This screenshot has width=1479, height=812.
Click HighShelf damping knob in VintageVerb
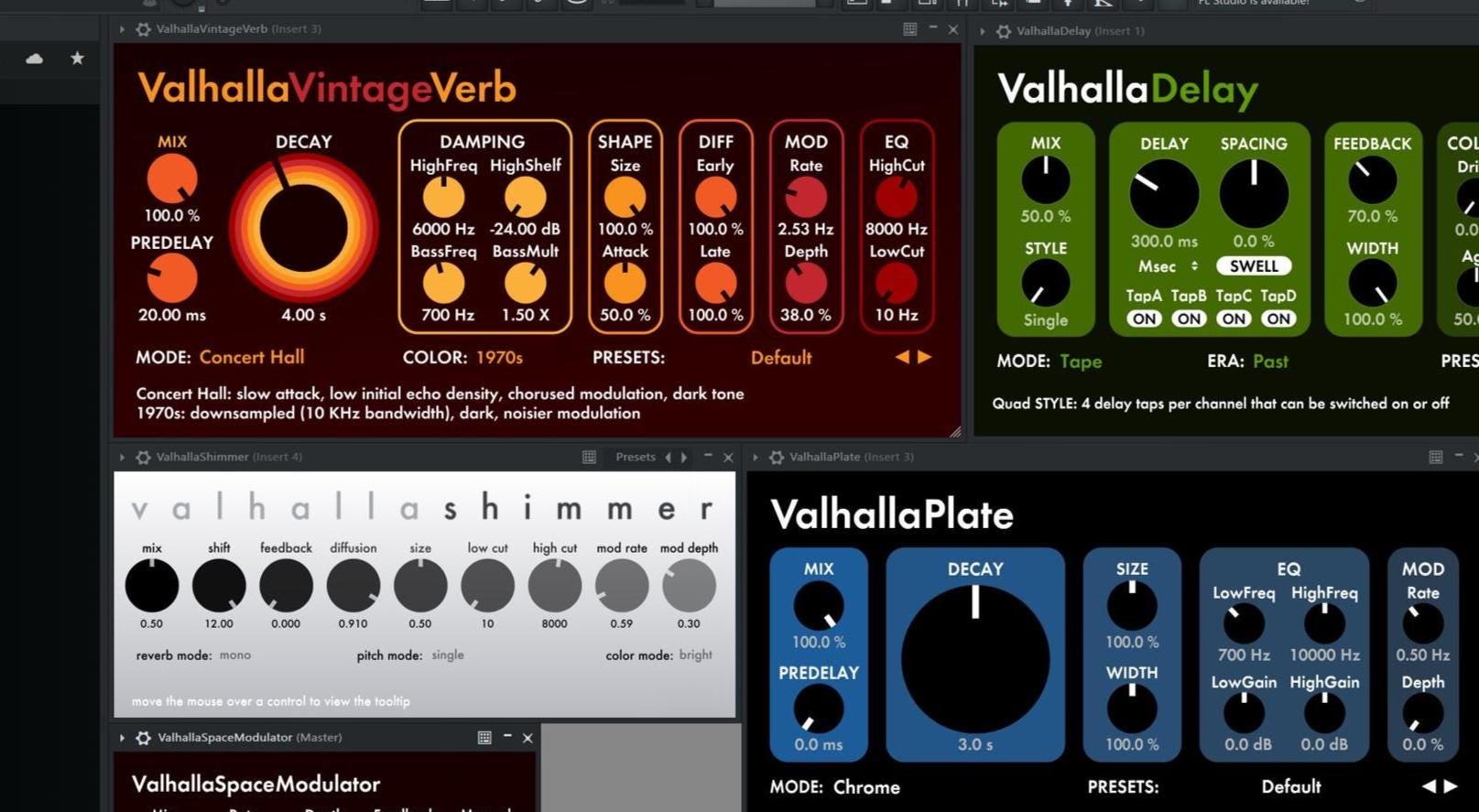pos(525,198)
